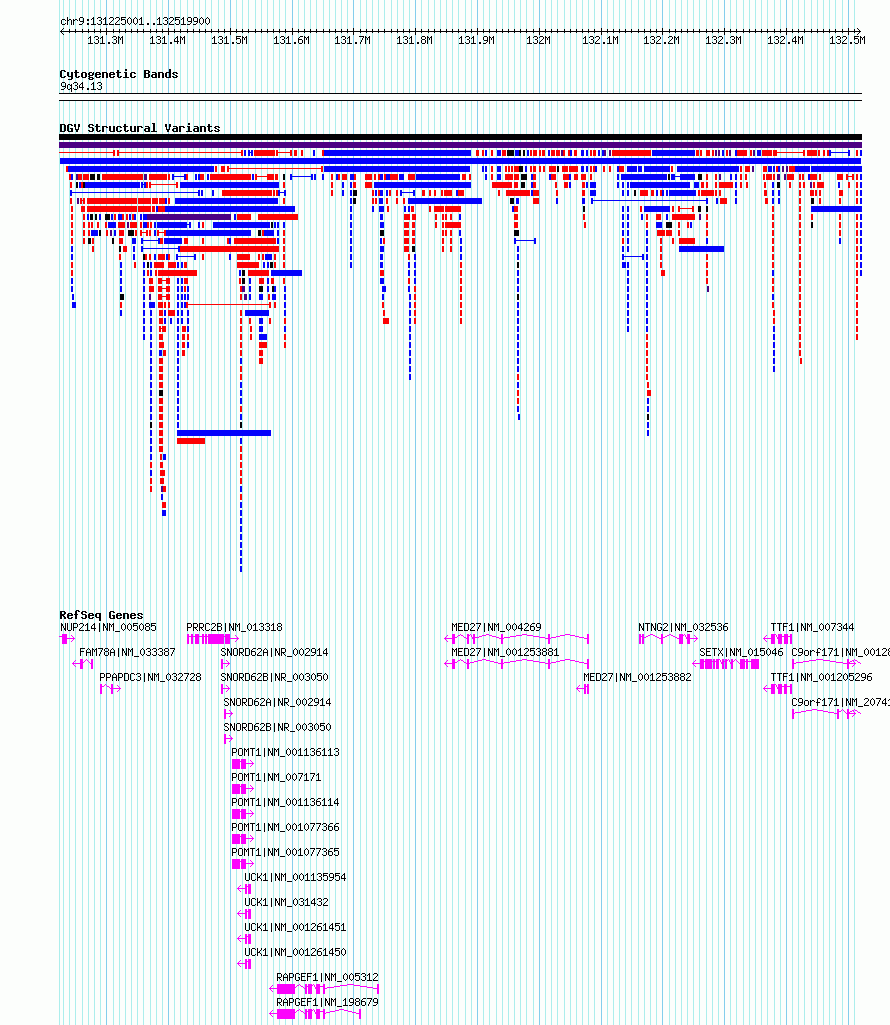
Task: Select the NTNG2 NM_032536 gene glyph
Action: click(x=668, y=639)
